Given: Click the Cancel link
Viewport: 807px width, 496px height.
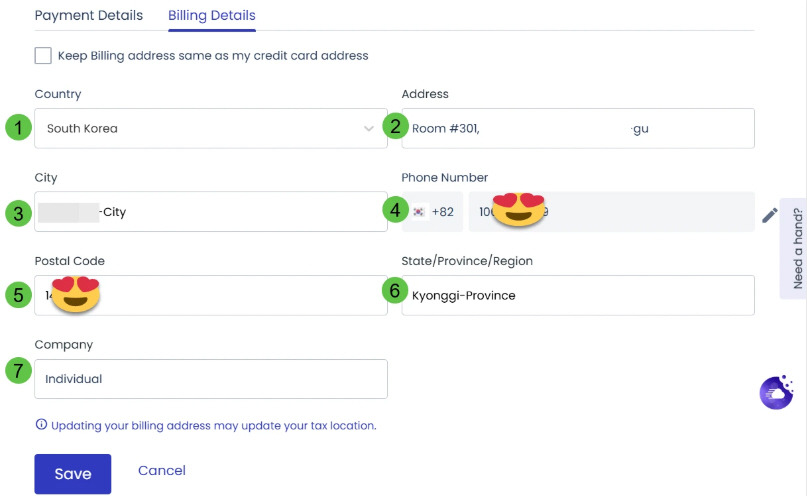Looking at the screenshot, I should 162,470.
